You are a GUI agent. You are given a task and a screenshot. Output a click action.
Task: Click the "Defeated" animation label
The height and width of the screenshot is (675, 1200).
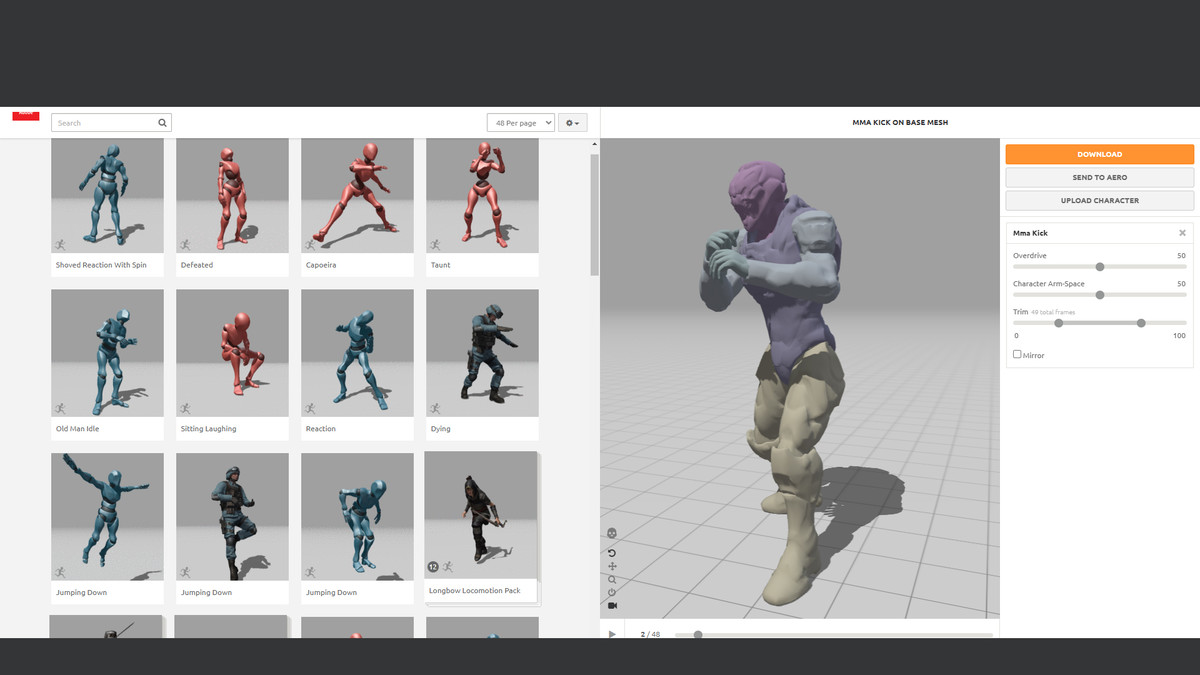(x=197, y=265)
